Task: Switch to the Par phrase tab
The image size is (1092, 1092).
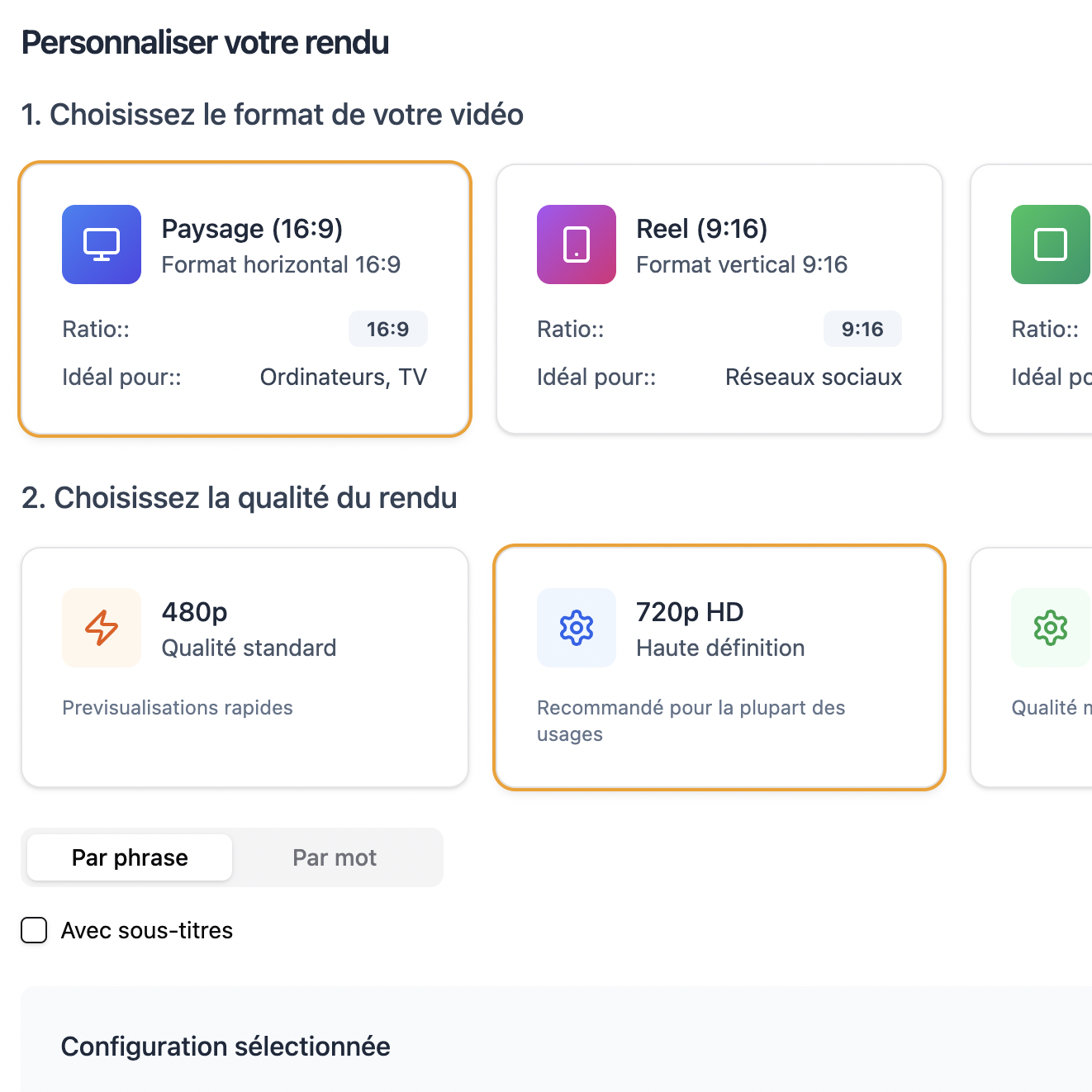Action: click(130, 857)
